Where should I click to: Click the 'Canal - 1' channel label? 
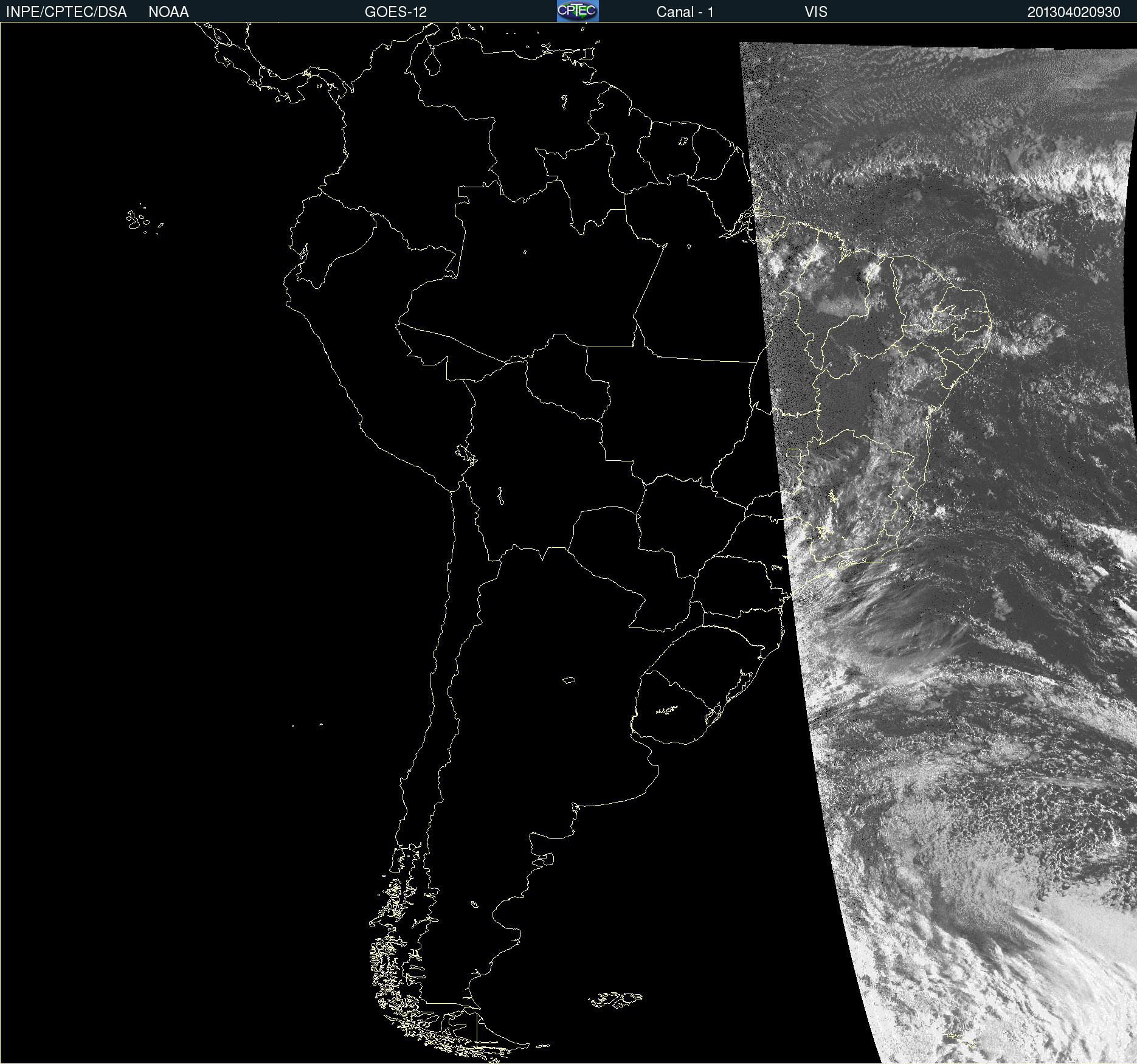coord(685,12)
